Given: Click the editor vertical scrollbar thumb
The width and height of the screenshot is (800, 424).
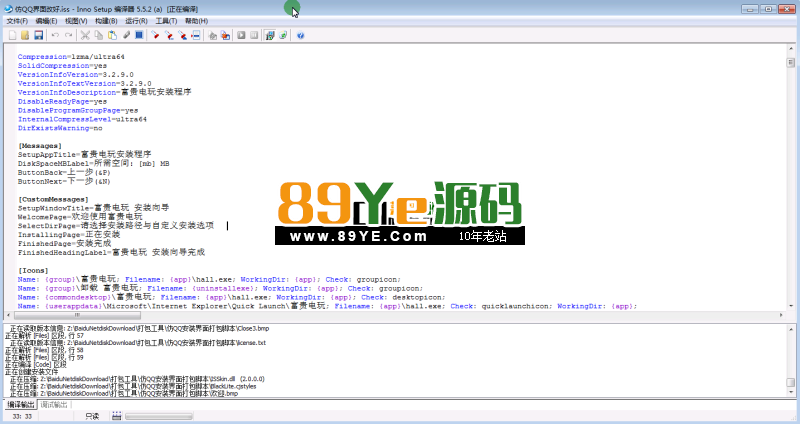Looking at the screenshot, I should 790,62.
